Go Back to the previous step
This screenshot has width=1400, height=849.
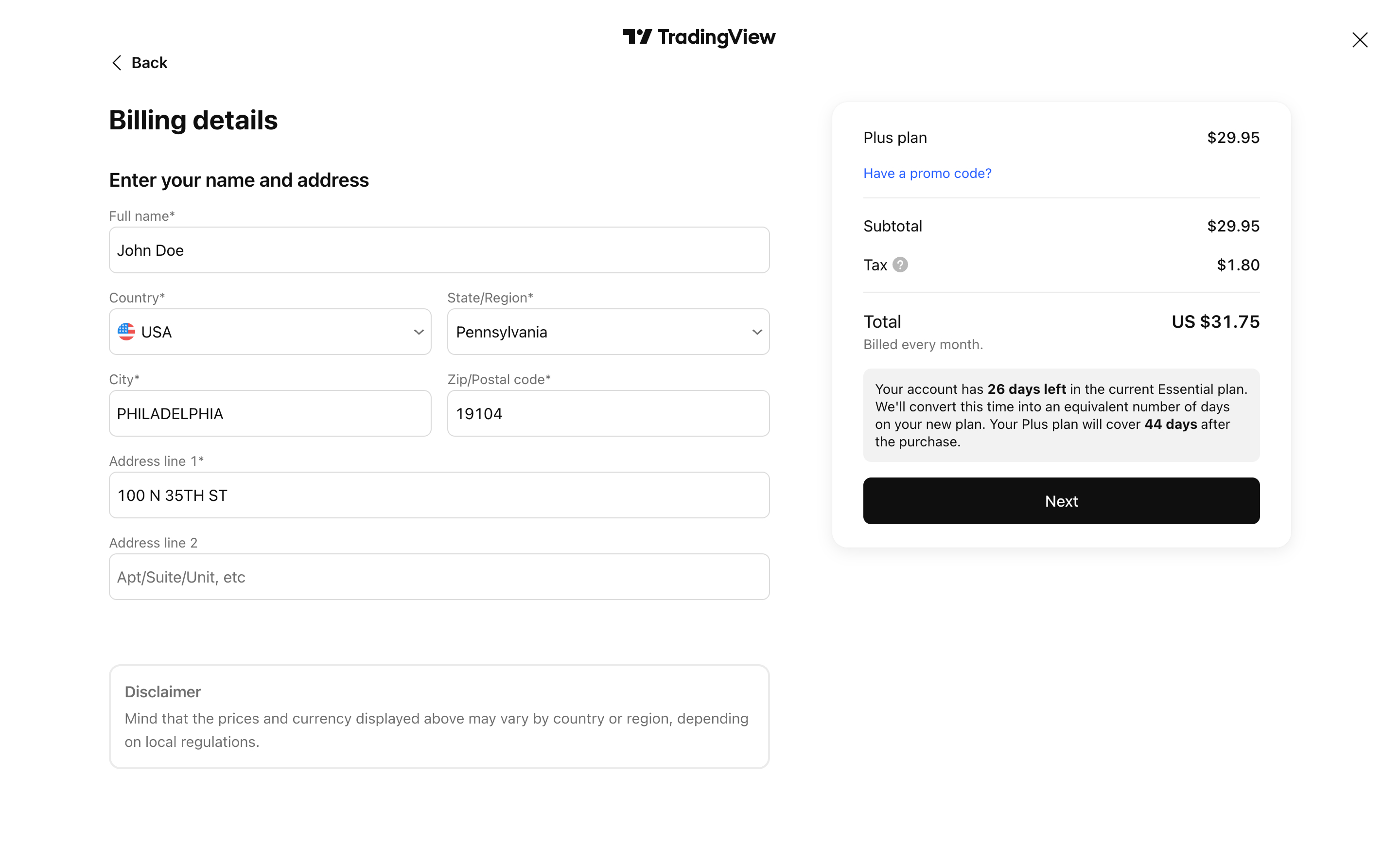pyautogui.click(x=139, y=63)
